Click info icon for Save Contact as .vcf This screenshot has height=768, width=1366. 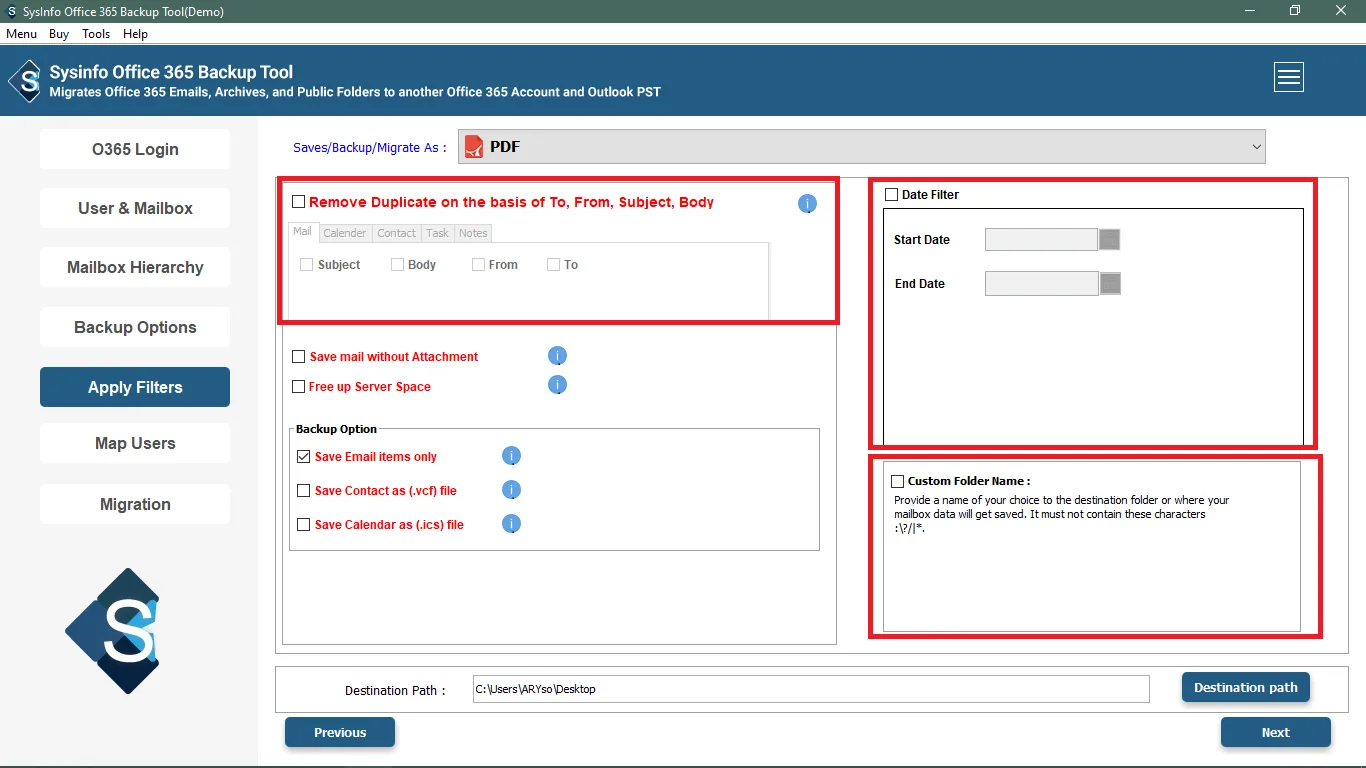[x=511, y=490]
